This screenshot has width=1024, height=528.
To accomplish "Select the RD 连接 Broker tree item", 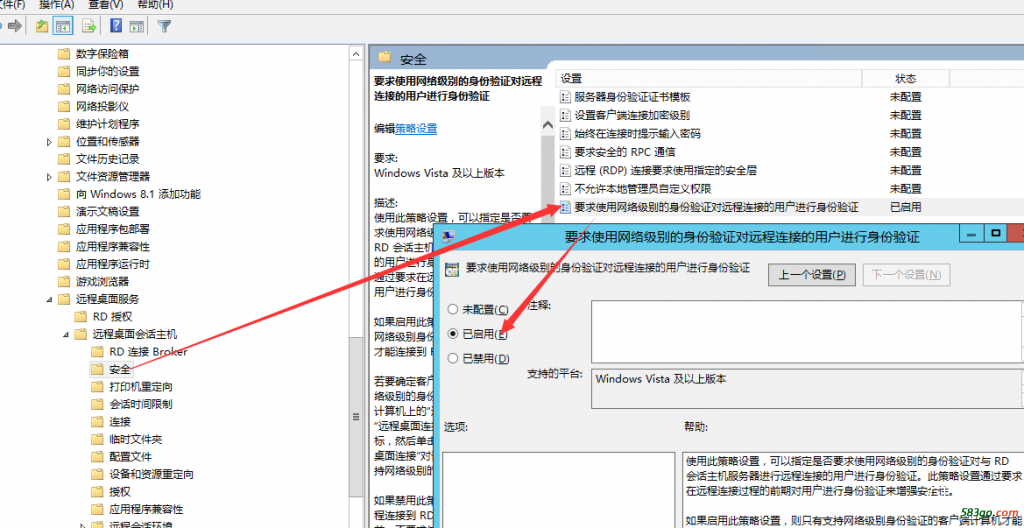I will [148, 352].
